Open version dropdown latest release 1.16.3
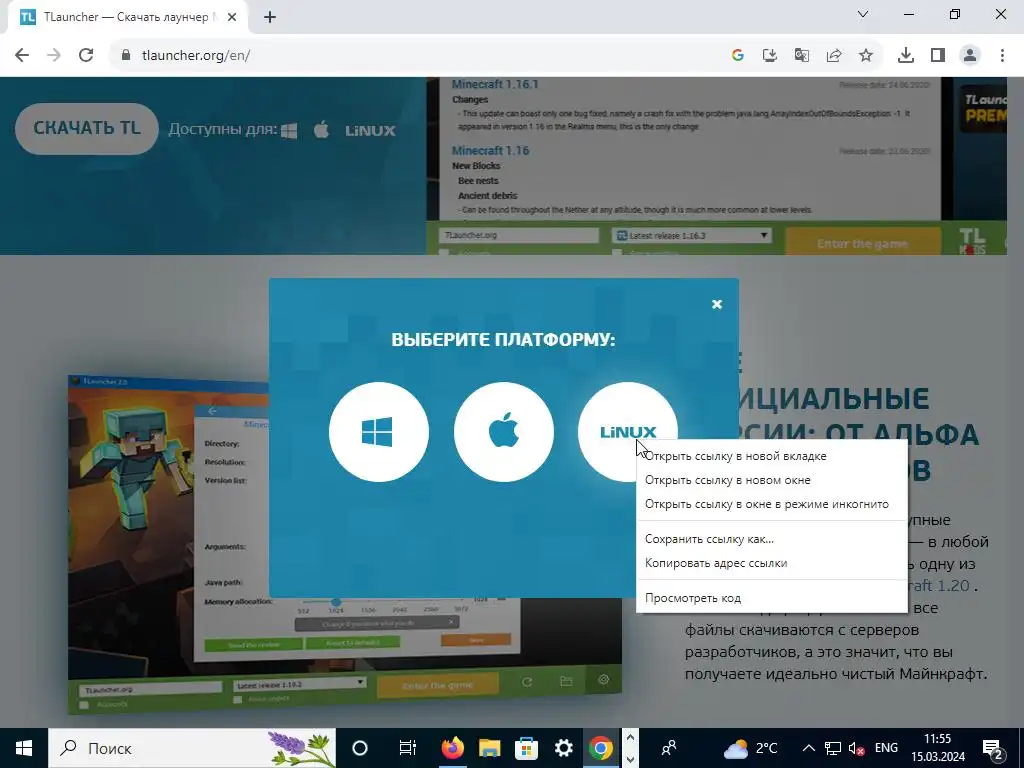The height and width of the screenshot is (768, 1024). click(692, 235)
